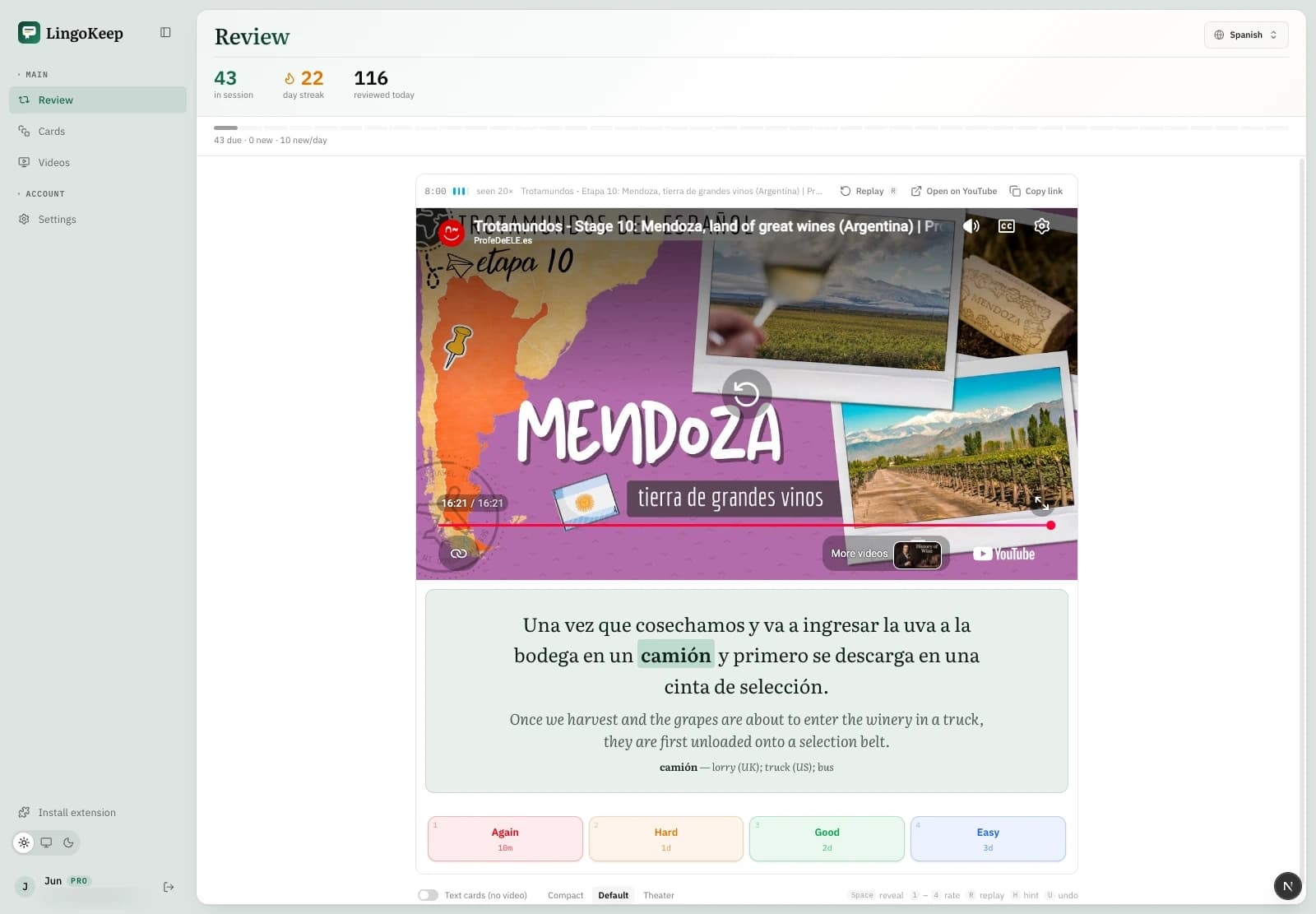The height and width of the screenshot is (914, 1316).
Task: Click the Jun user avatar
Action: [25, 887]
